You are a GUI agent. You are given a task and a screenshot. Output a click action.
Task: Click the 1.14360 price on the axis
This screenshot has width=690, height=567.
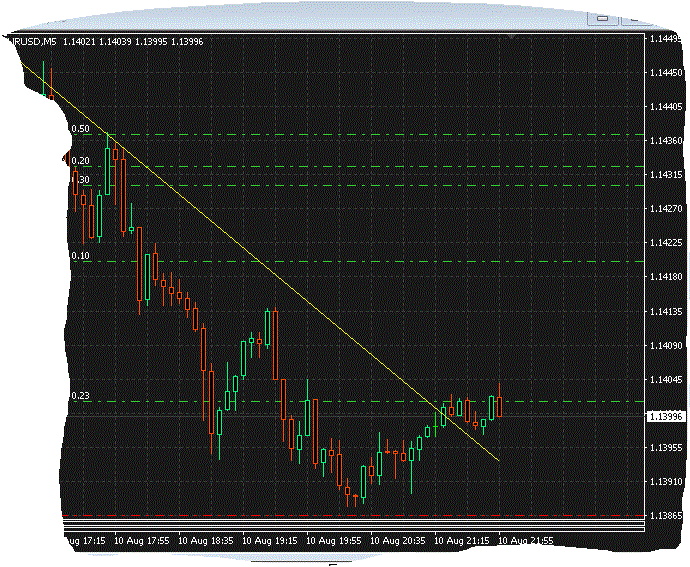[x=665, y=141]
